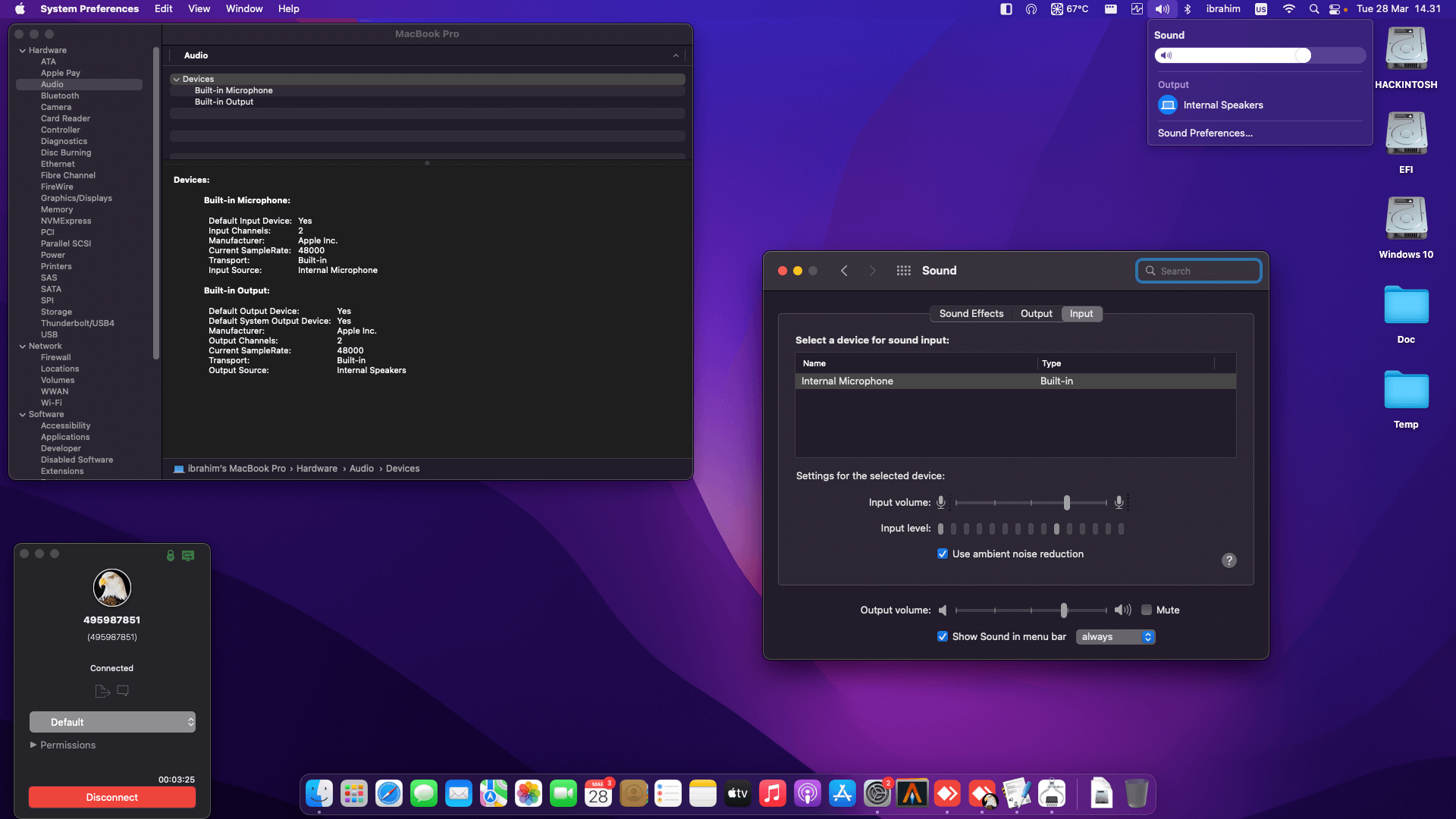Open Calendar showing 28 in dock
Screen dimensions: 1456x819
(x=598, y=794)
